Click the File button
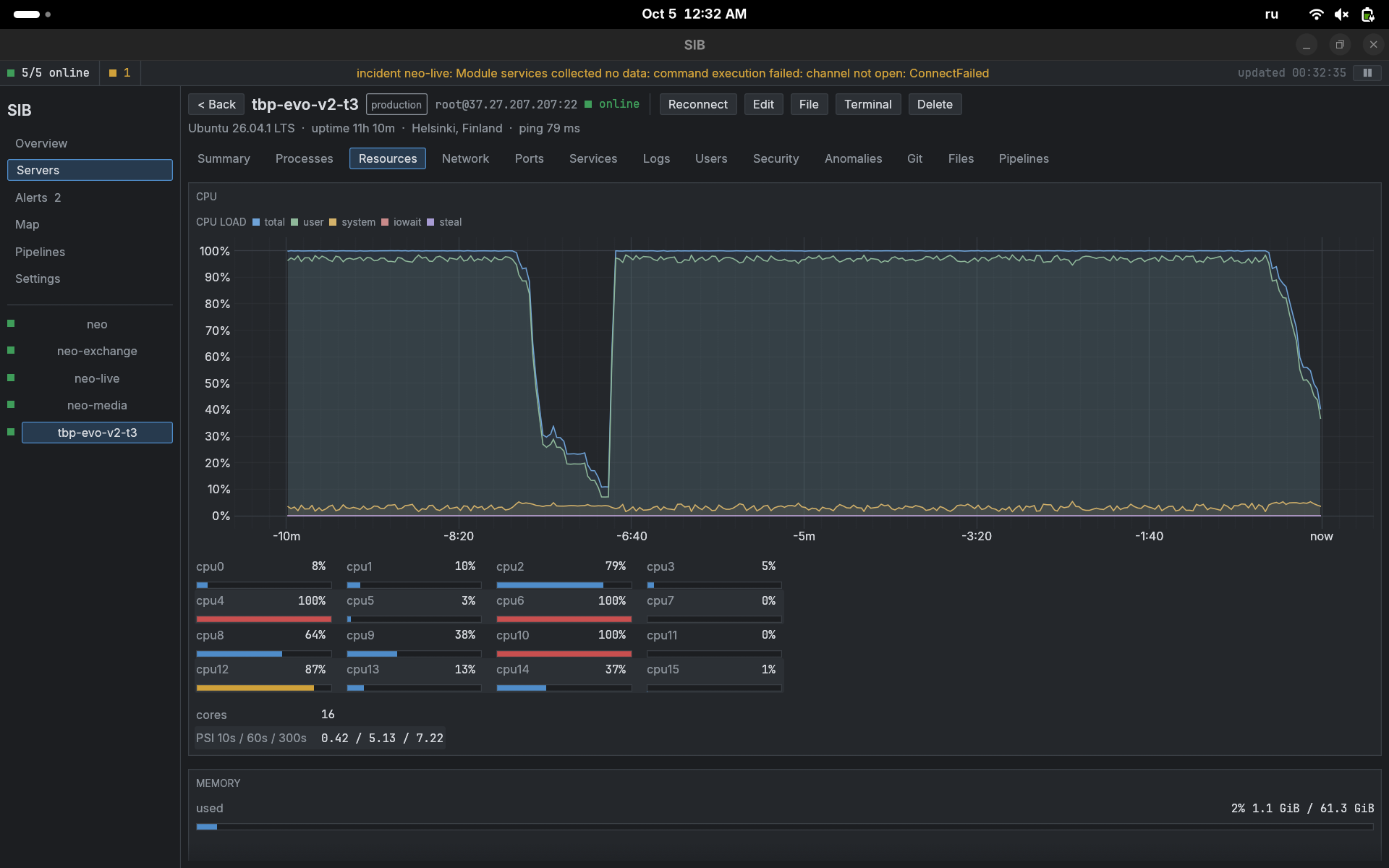This screenshot has height=868, width=1389. pyautogui.click(x=809, y=104)
